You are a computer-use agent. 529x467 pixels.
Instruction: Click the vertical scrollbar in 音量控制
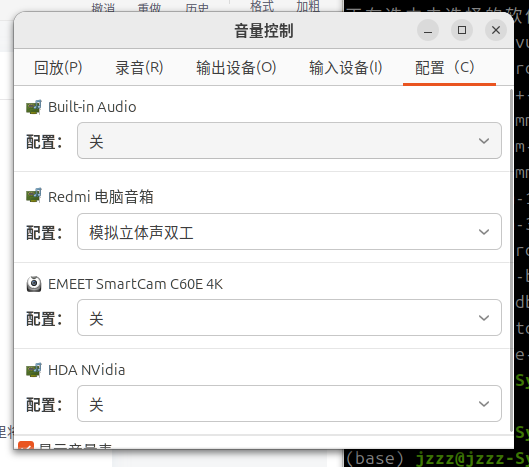click(511, 260)
